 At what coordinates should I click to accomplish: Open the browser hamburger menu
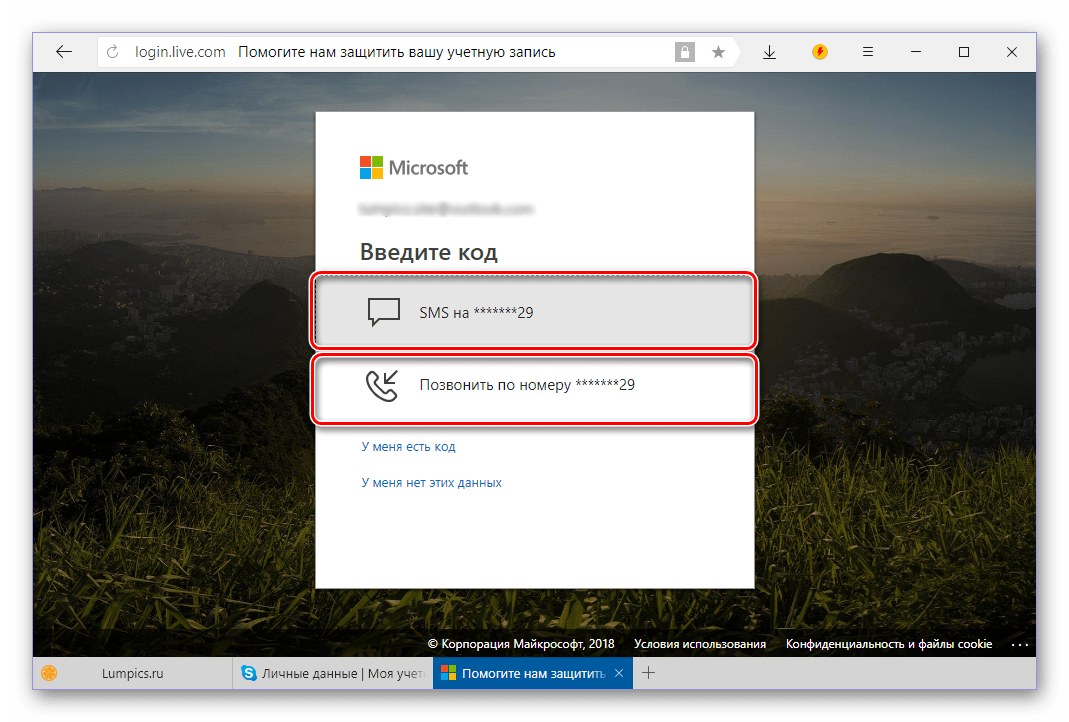click(868, 52)
